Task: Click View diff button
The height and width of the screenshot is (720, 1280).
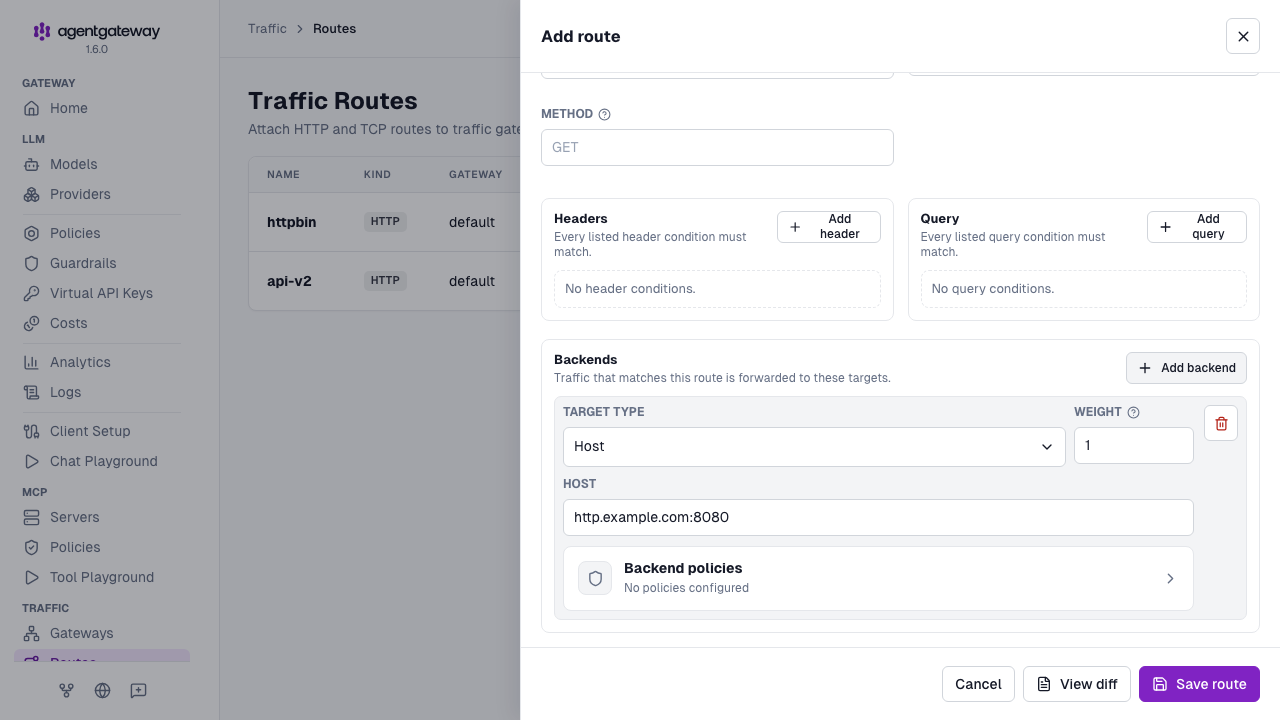Action: click(x=1077, y=684)
